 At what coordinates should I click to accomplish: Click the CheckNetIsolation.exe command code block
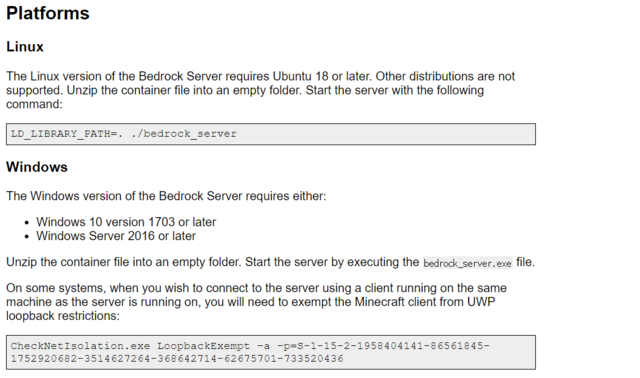[x=271, y=352]
